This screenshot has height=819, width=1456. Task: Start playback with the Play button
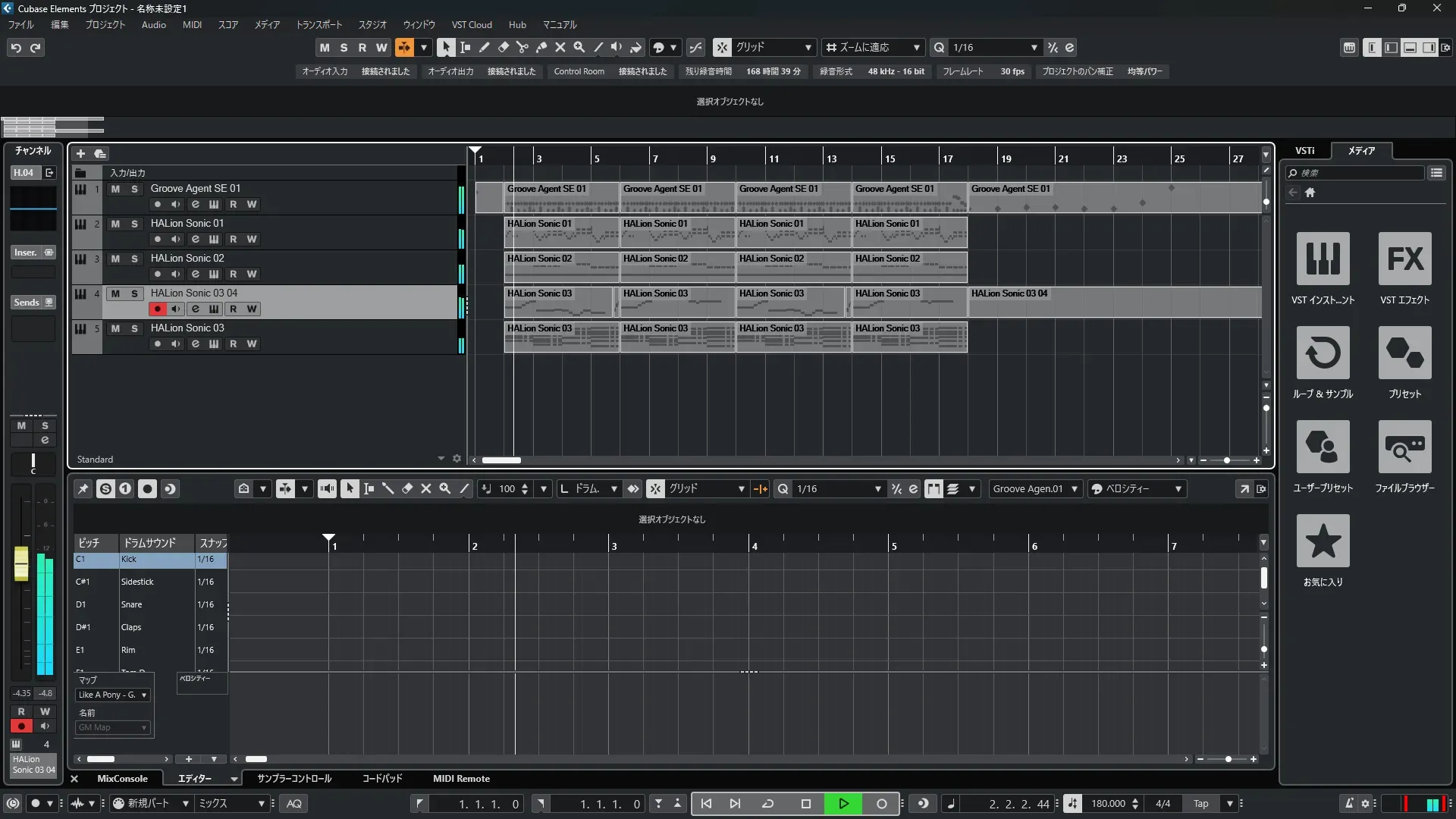843,804
